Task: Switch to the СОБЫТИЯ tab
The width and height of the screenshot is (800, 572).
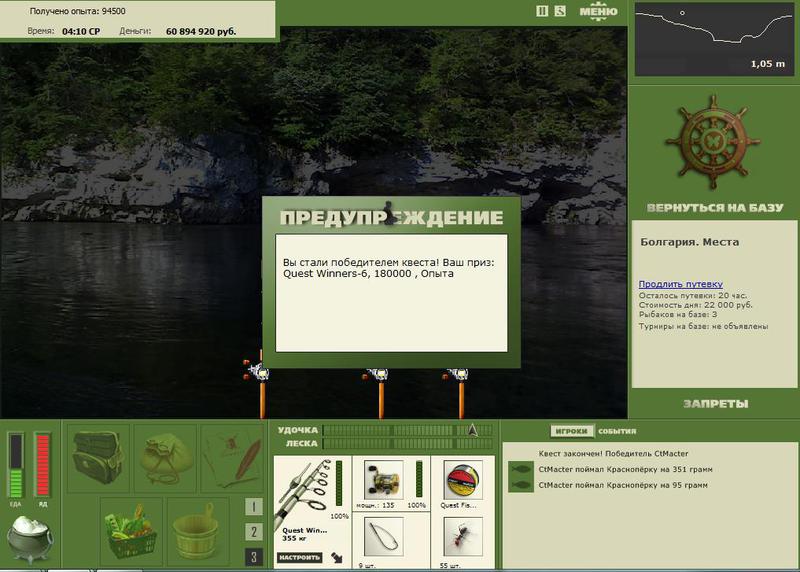Action: pos(617,431)
